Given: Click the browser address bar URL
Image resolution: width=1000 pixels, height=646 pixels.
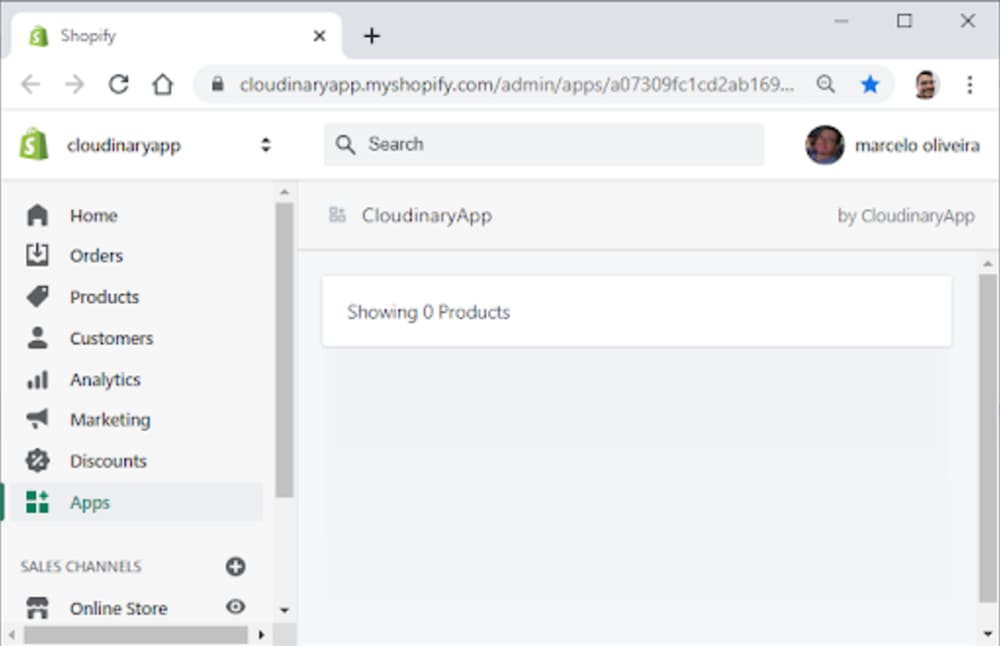Looking at the screenshot, I should tap(517, 84).
